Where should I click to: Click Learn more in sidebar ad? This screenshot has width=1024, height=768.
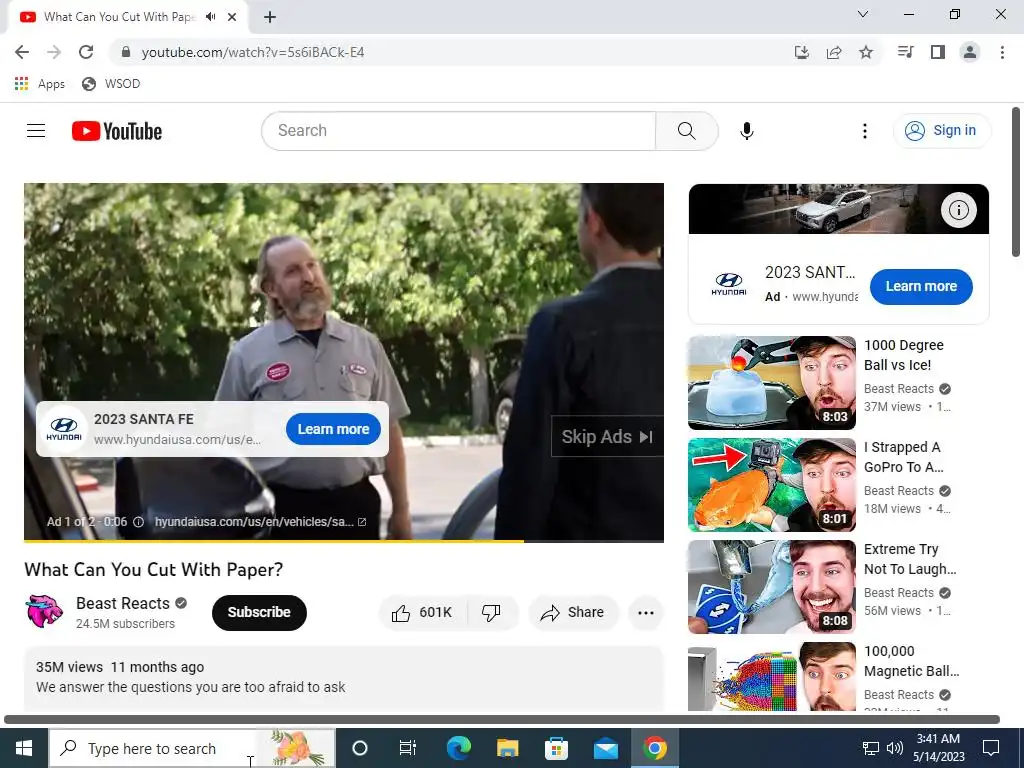[921, 287]
